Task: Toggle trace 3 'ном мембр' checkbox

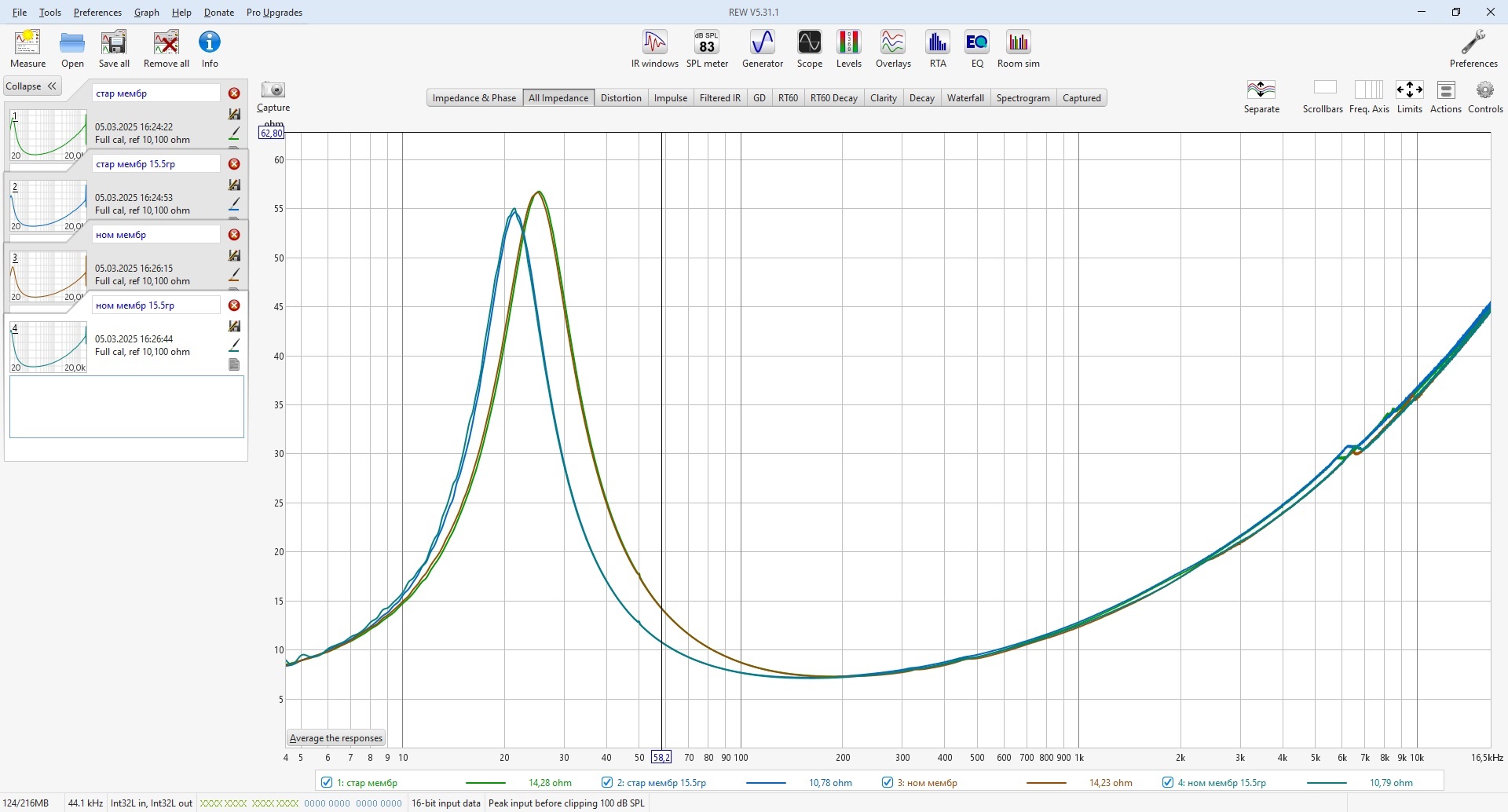Action: coord(888,783)
